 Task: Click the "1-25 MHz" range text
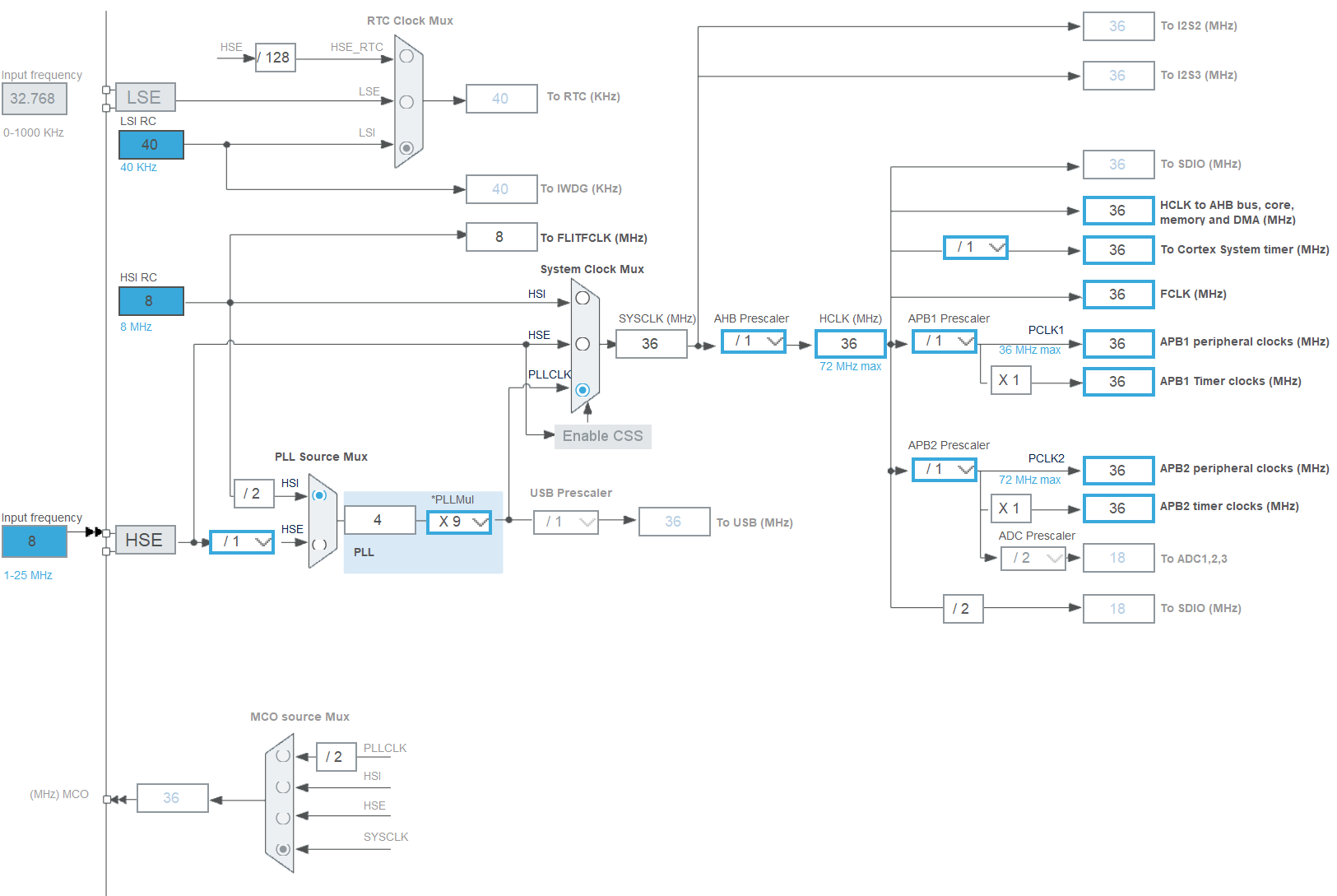coord(28,575)
